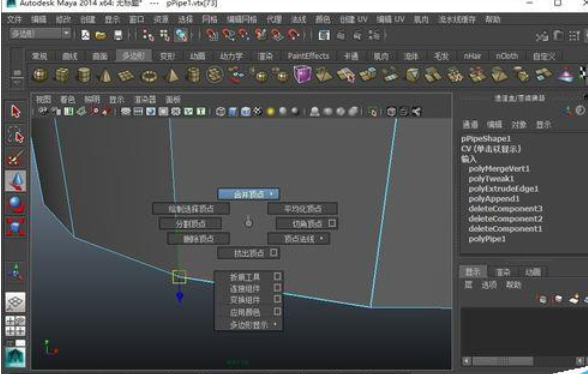Screen dimensions: 588x374
Task: Activate the Rotate tool sphere icon
Action: coord(15,205)
